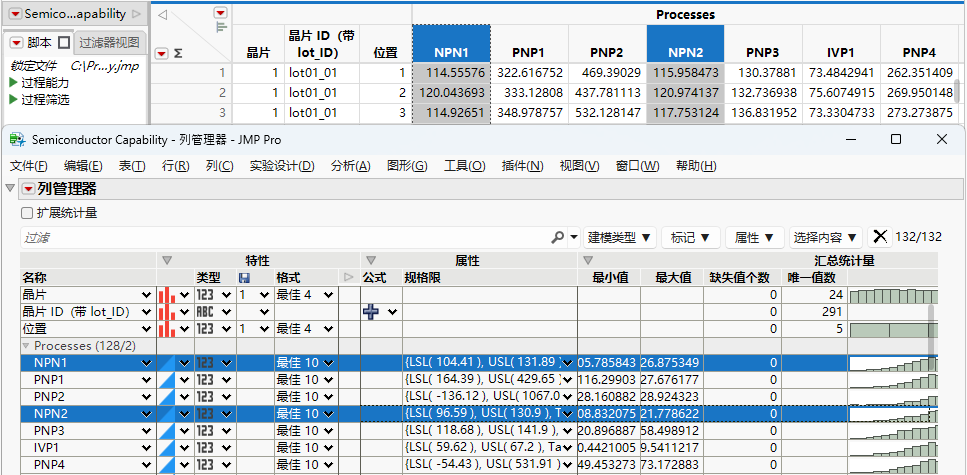Toggle the 扩展统计量 checkbox
The width and height of the screenshot is (967, 475).
pos(27,213)
